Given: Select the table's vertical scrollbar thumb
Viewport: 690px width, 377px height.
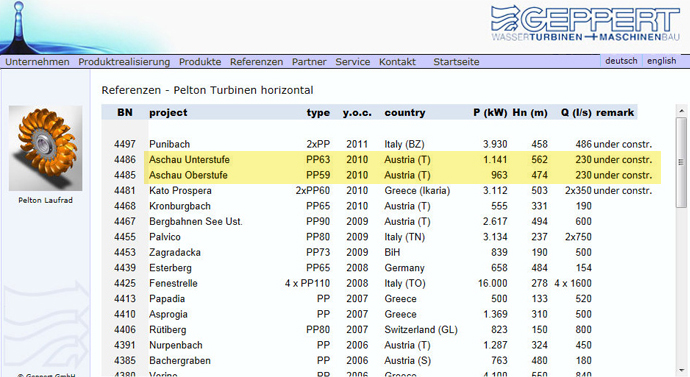Looking at the screenshot, I should (x=681, y=162).
